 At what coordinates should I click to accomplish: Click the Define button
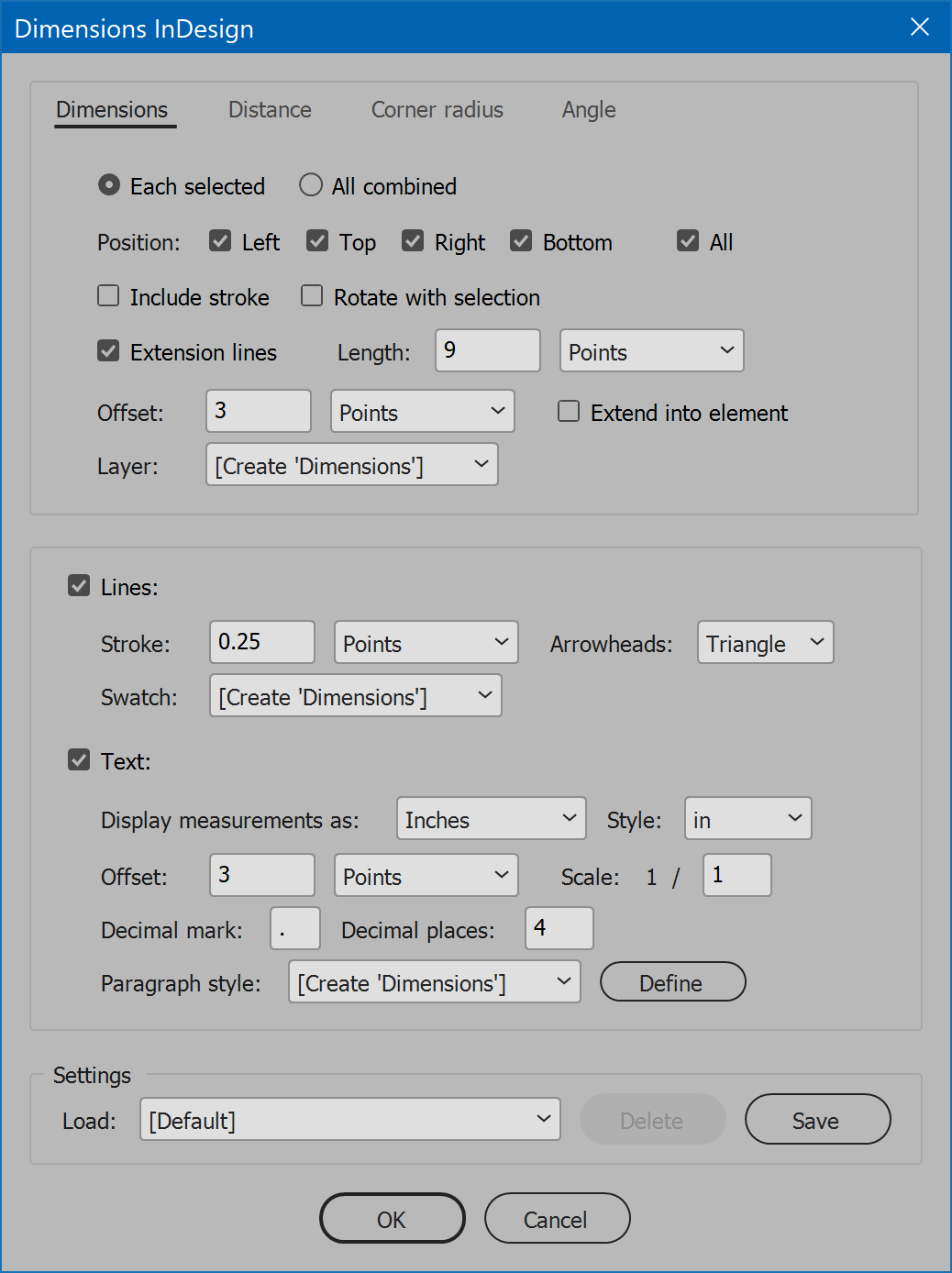(x=673, y=981)
